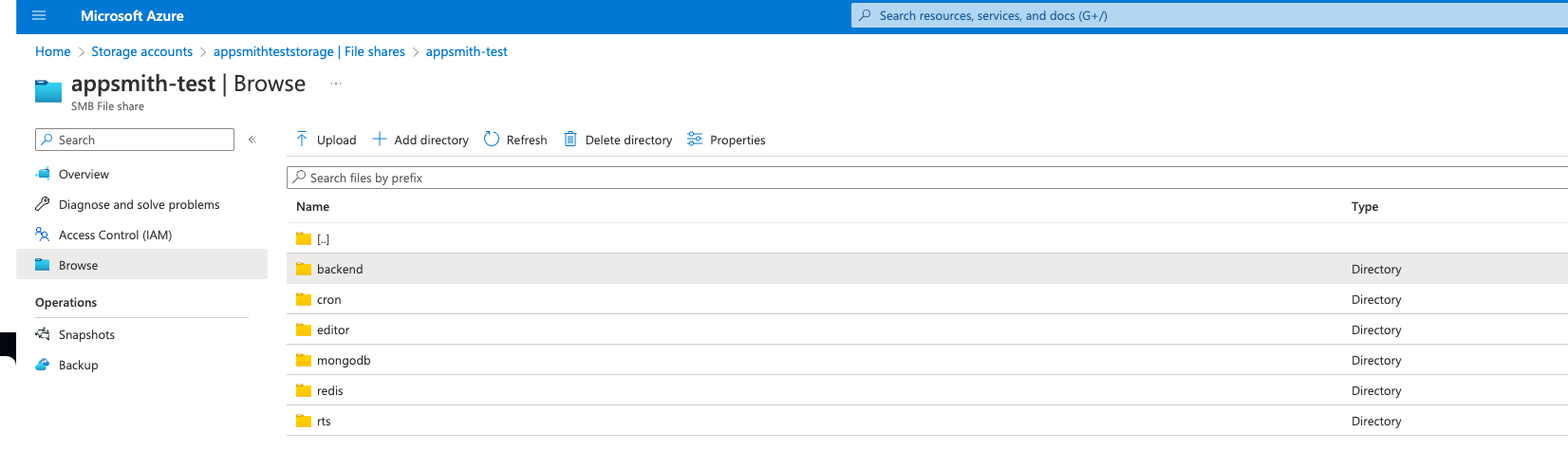Screen dimensions: 1568x471
Task: Open the file share Properties
Action: (x=726, y=140)
